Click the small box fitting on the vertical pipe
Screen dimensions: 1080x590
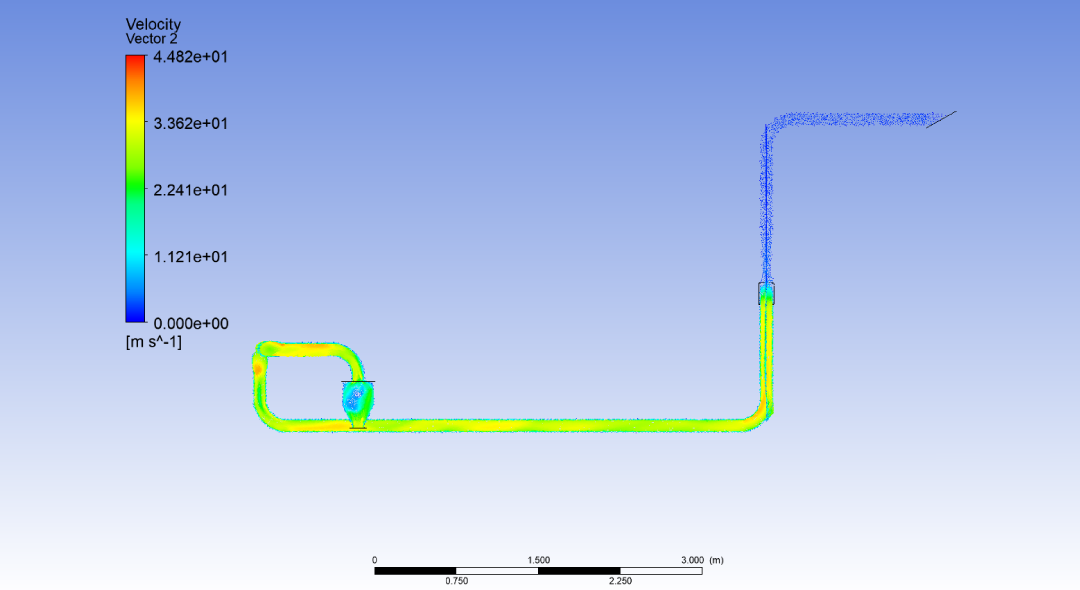767,293
